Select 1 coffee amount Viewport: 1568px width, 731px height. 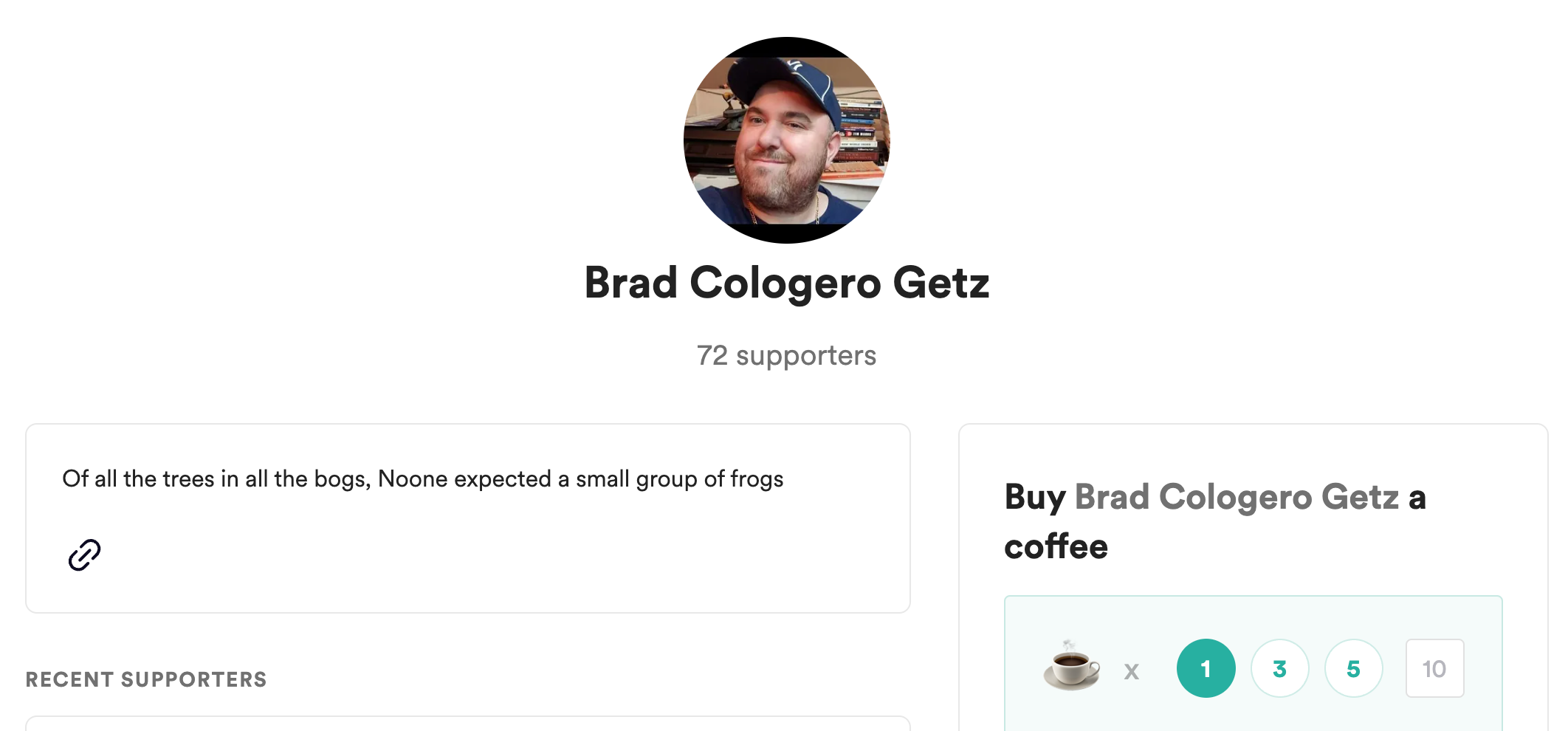(x=1206, y=668)
